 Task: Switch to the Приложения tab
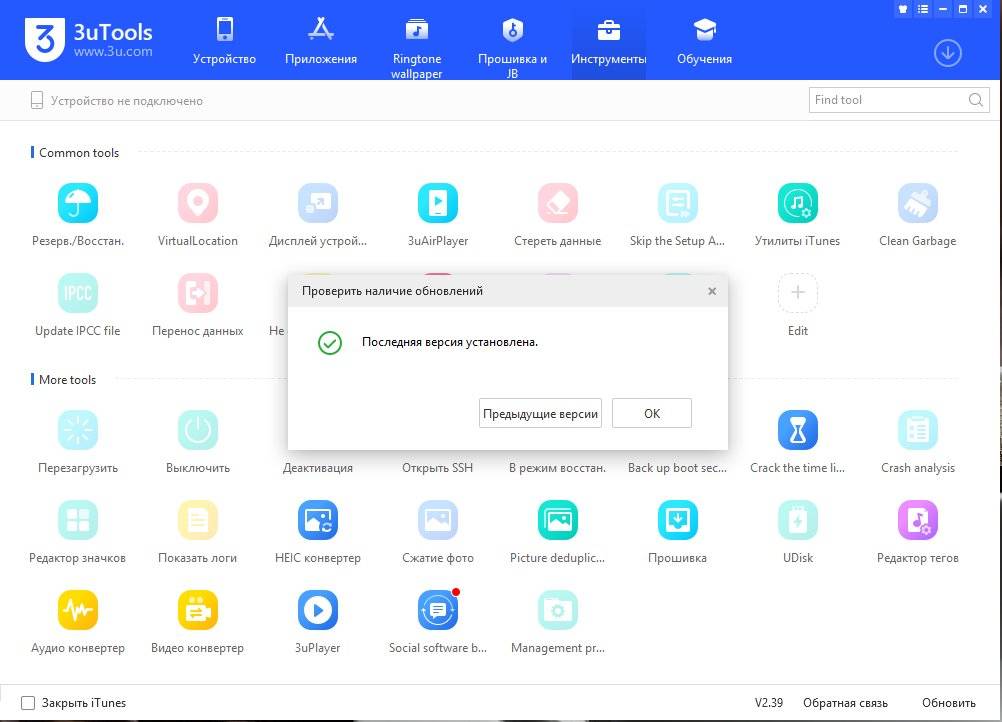tap(321, 40)
